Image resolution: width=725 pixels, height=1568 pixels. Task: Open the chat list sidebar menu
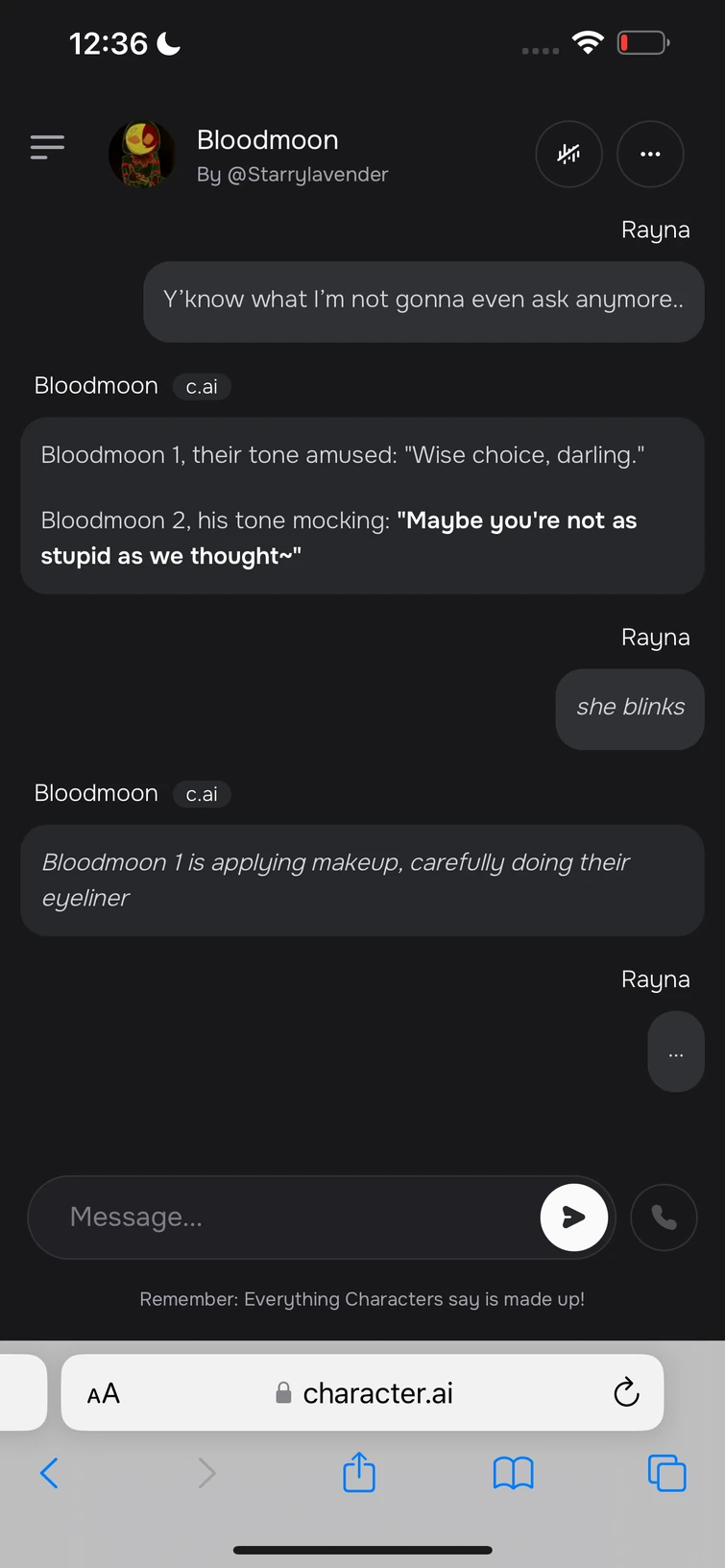coord(47,146)
